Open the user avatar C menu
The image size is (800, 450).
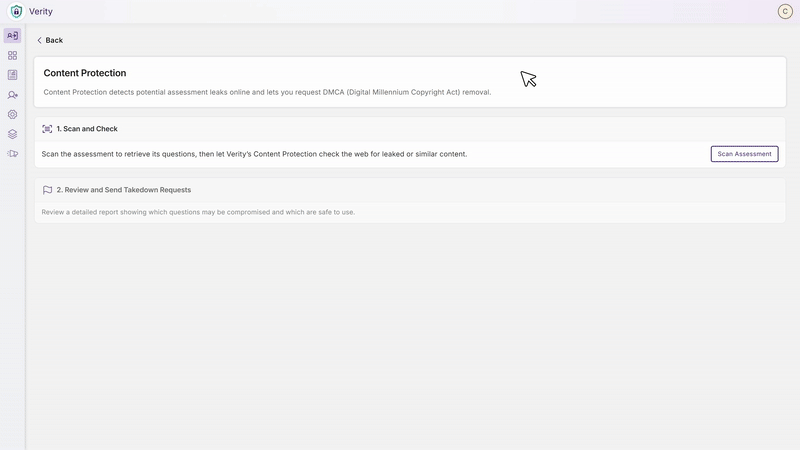point(785,11)
